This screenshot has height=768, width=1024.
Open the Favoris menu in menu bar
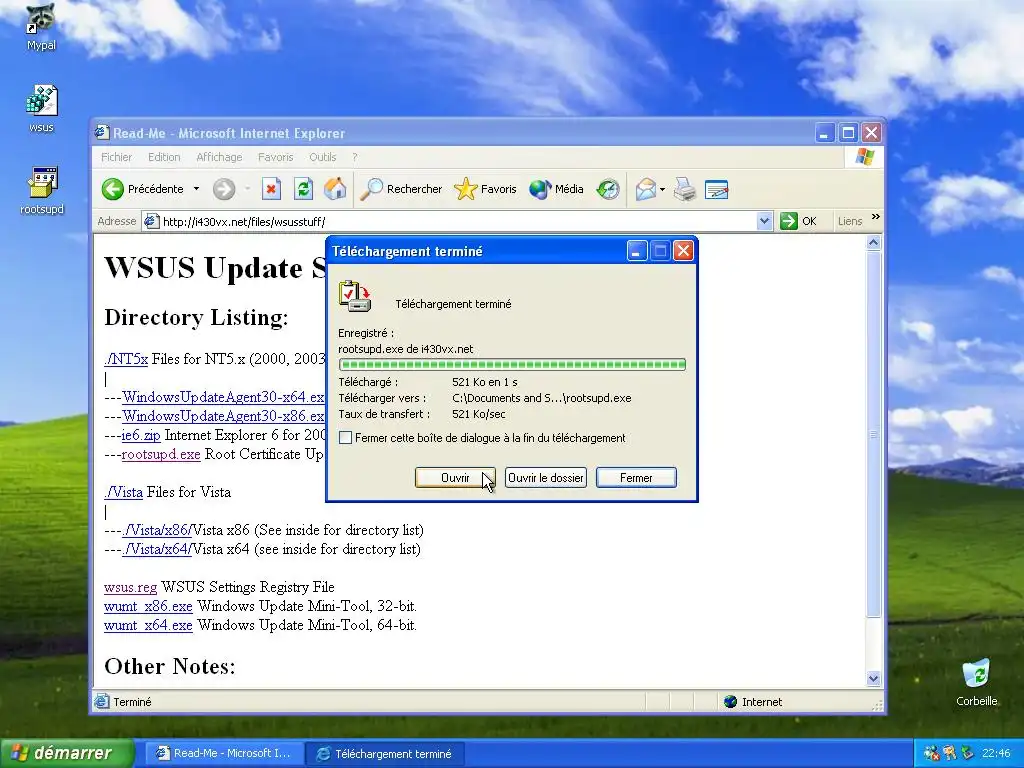point(276,157)
